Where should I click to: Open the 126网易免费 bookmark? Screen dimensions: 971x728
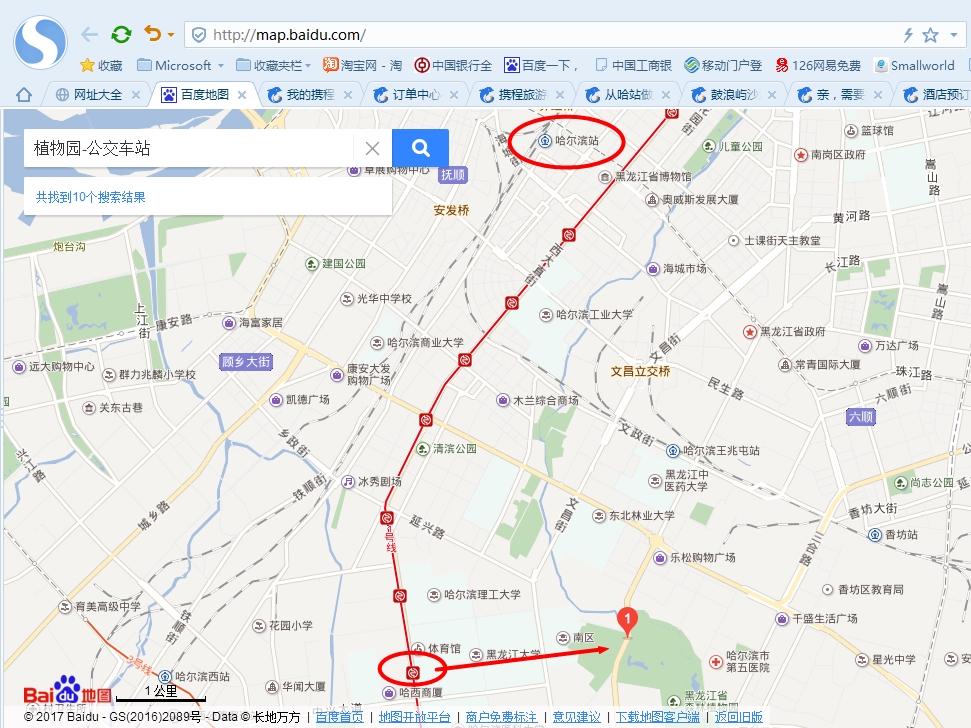click(818, 65)
